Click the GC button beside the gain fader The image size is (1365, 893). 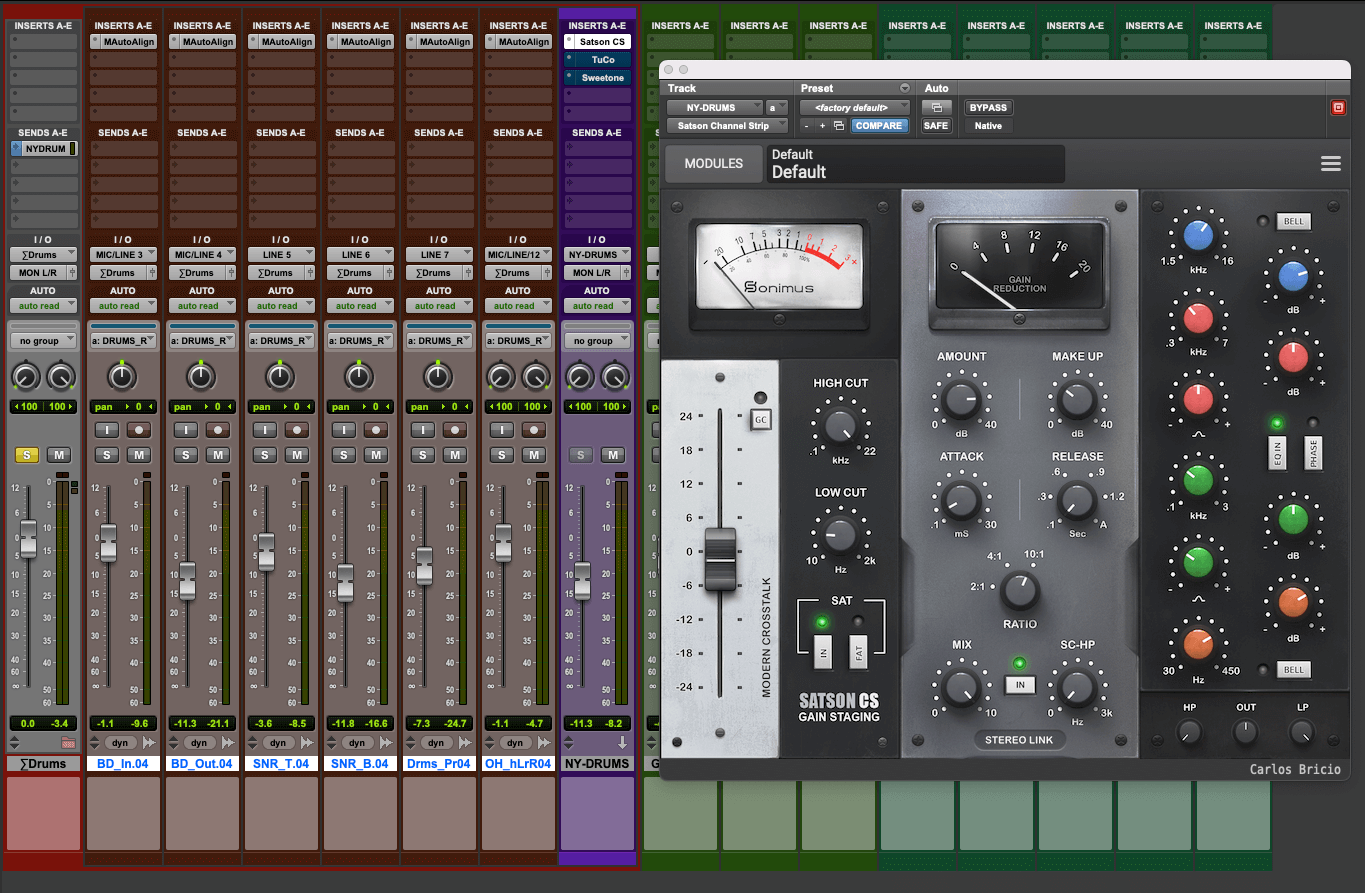click(x=760, y=419)
